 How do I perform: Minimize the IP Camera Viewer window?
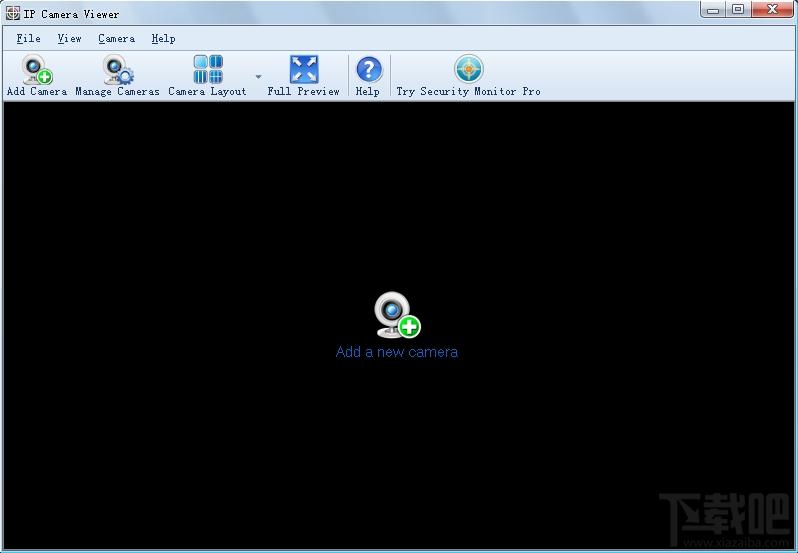click(713, 10)
